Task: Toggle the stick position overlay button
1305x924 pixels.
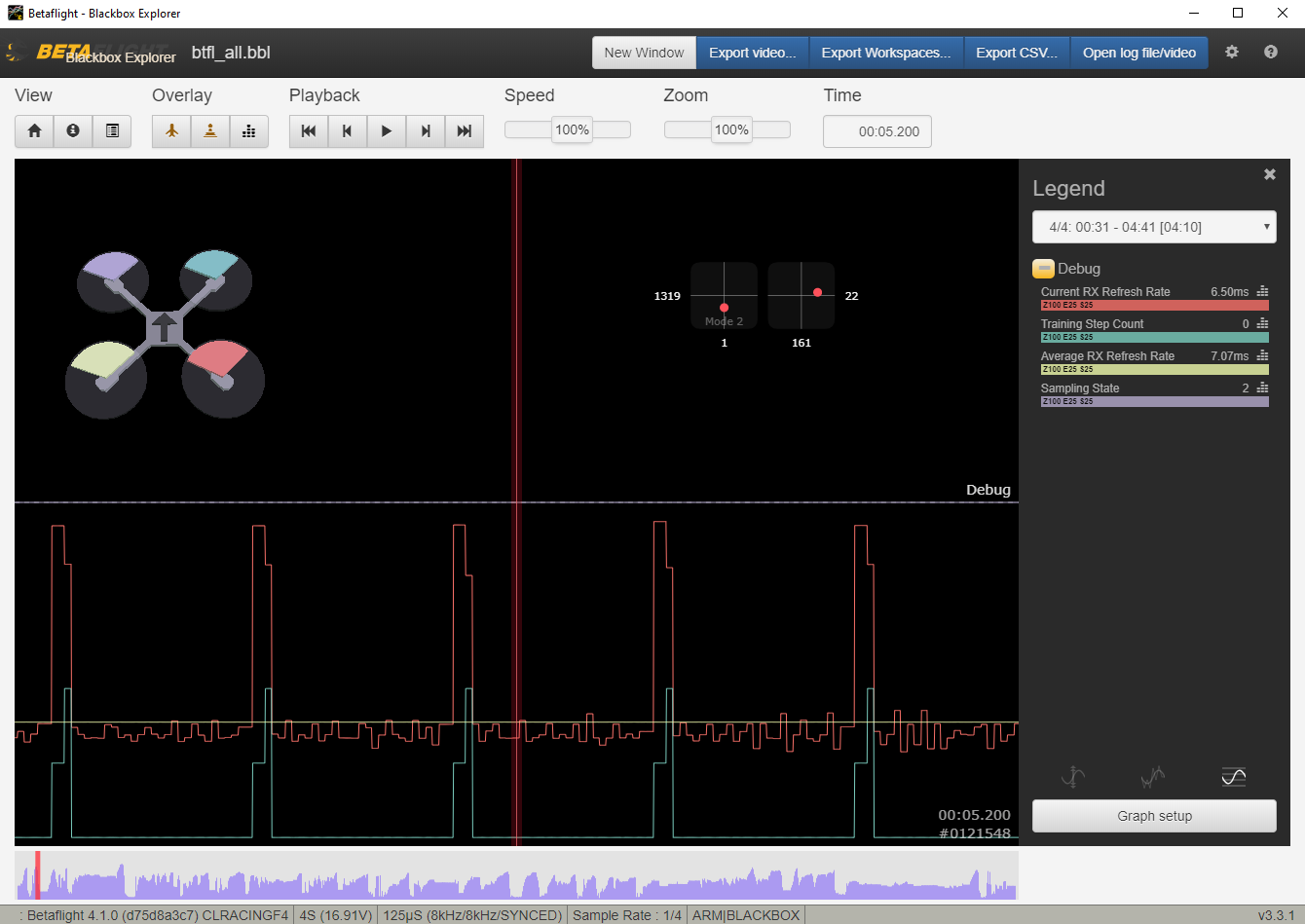Action: [210, 130]
